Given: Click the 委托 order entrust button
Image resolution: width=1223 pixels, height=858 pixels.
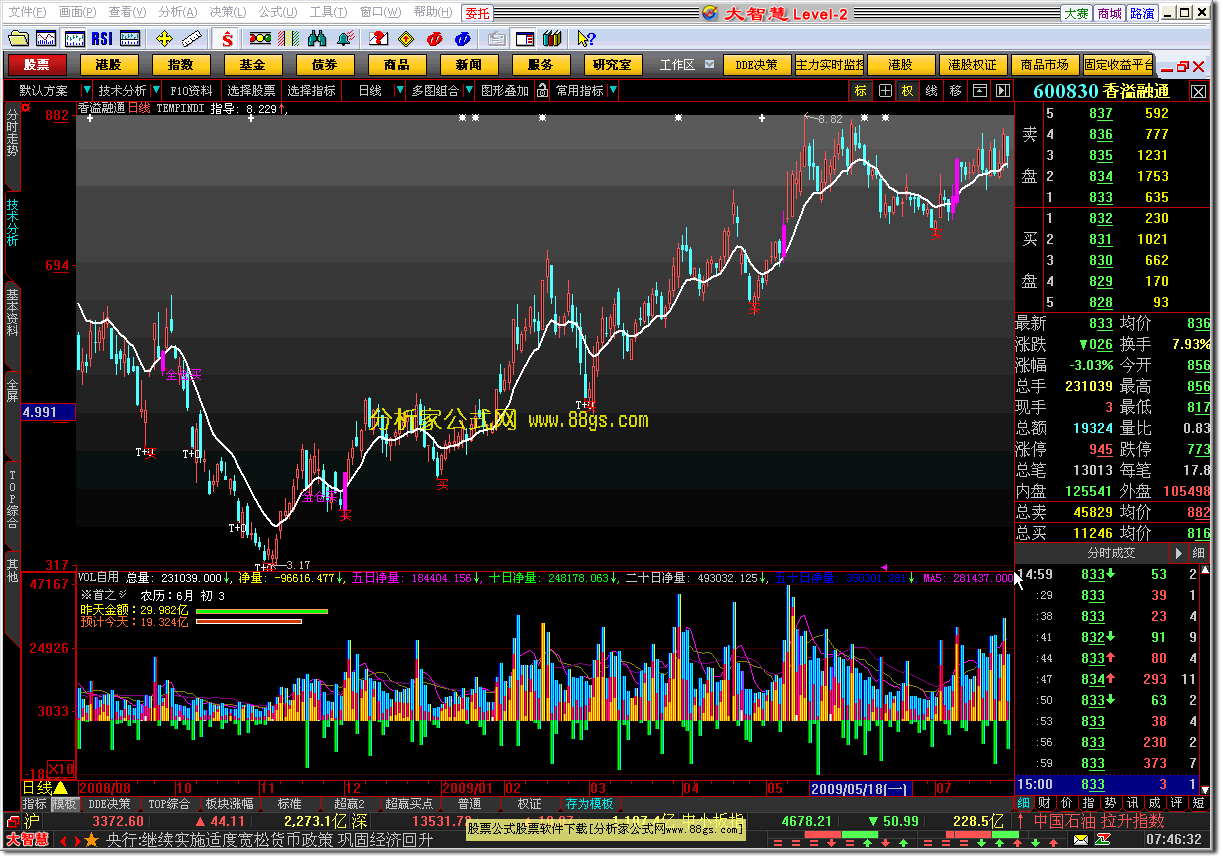Looking at the screenshot, I should tap(477, 12).
